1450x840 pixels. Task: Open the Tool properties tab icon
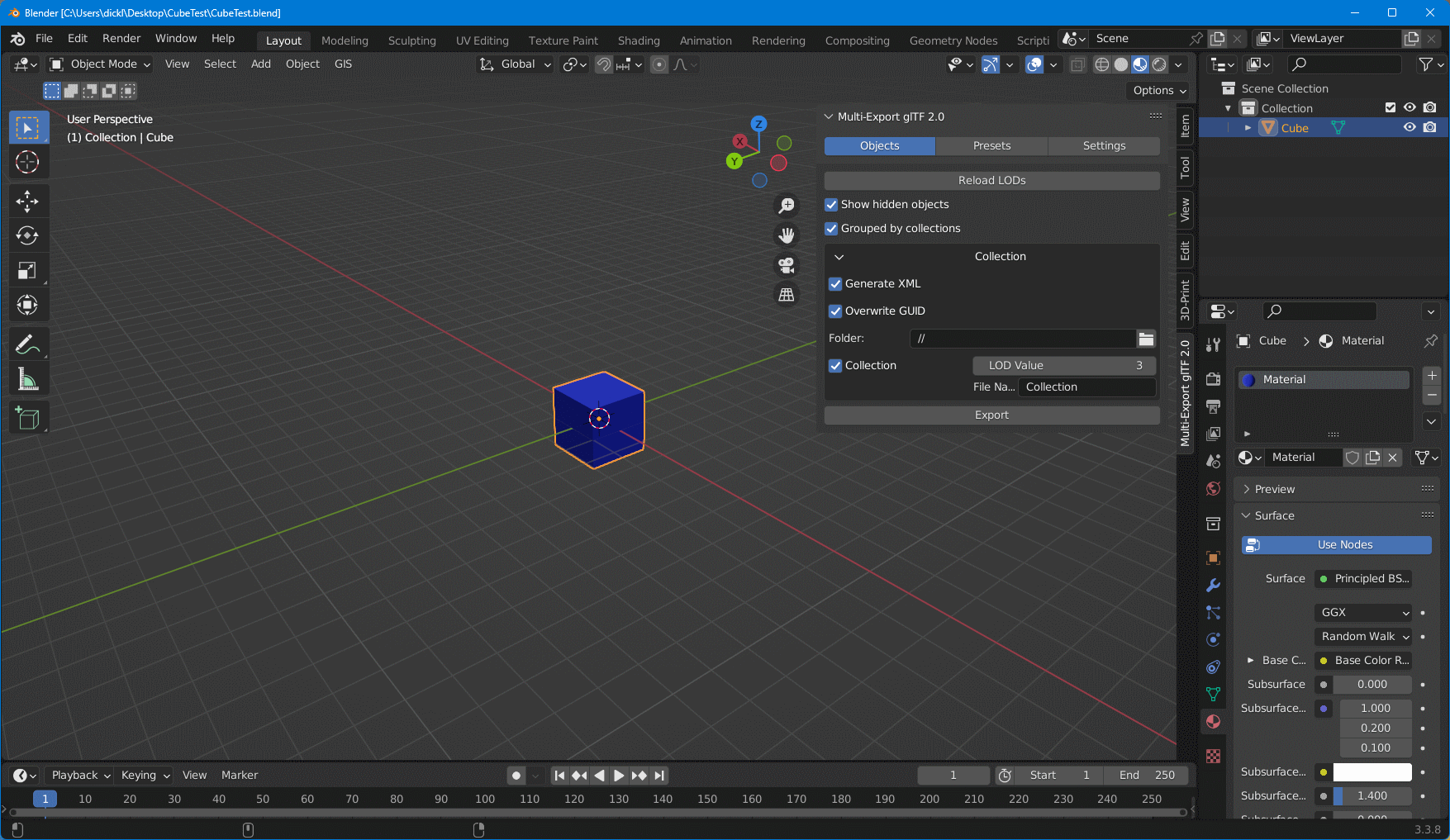point(1213,344)
